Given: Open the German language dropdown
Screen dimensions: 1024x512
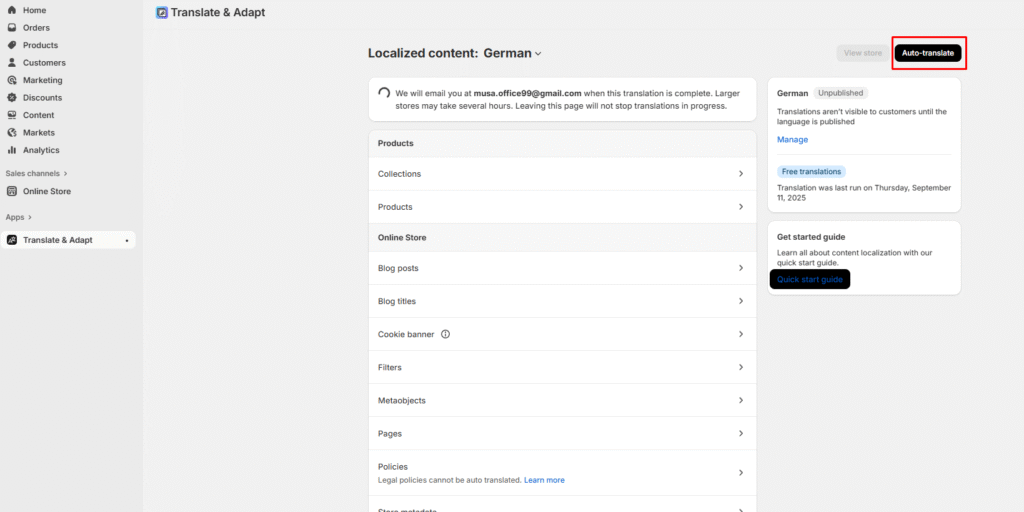Looking at the screenshot, I should point(513,54).
